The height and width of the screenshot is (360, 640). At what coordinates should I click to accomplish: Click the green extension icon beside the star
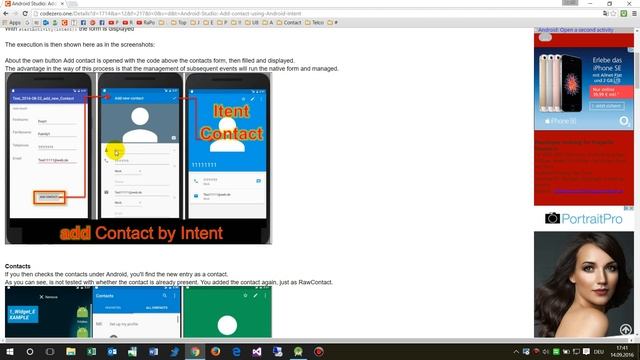(x=624, y=13)
